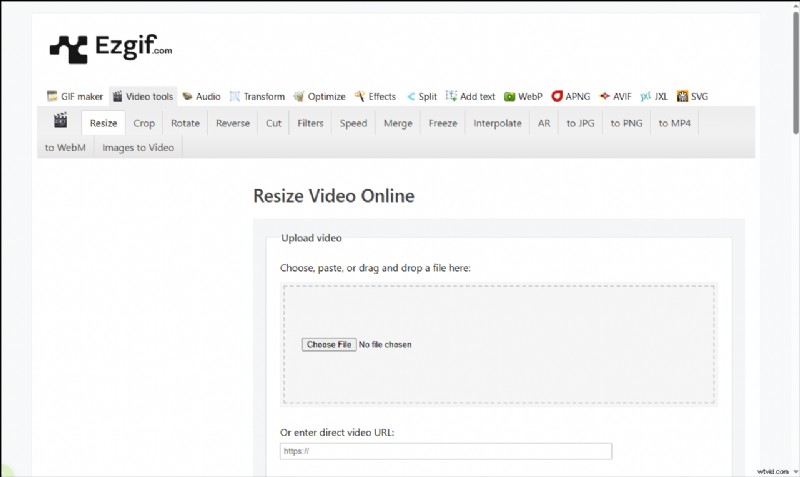Switch to the AR tab
The width and height of the screenshot is (800, 477).
(x=544, y=123)
